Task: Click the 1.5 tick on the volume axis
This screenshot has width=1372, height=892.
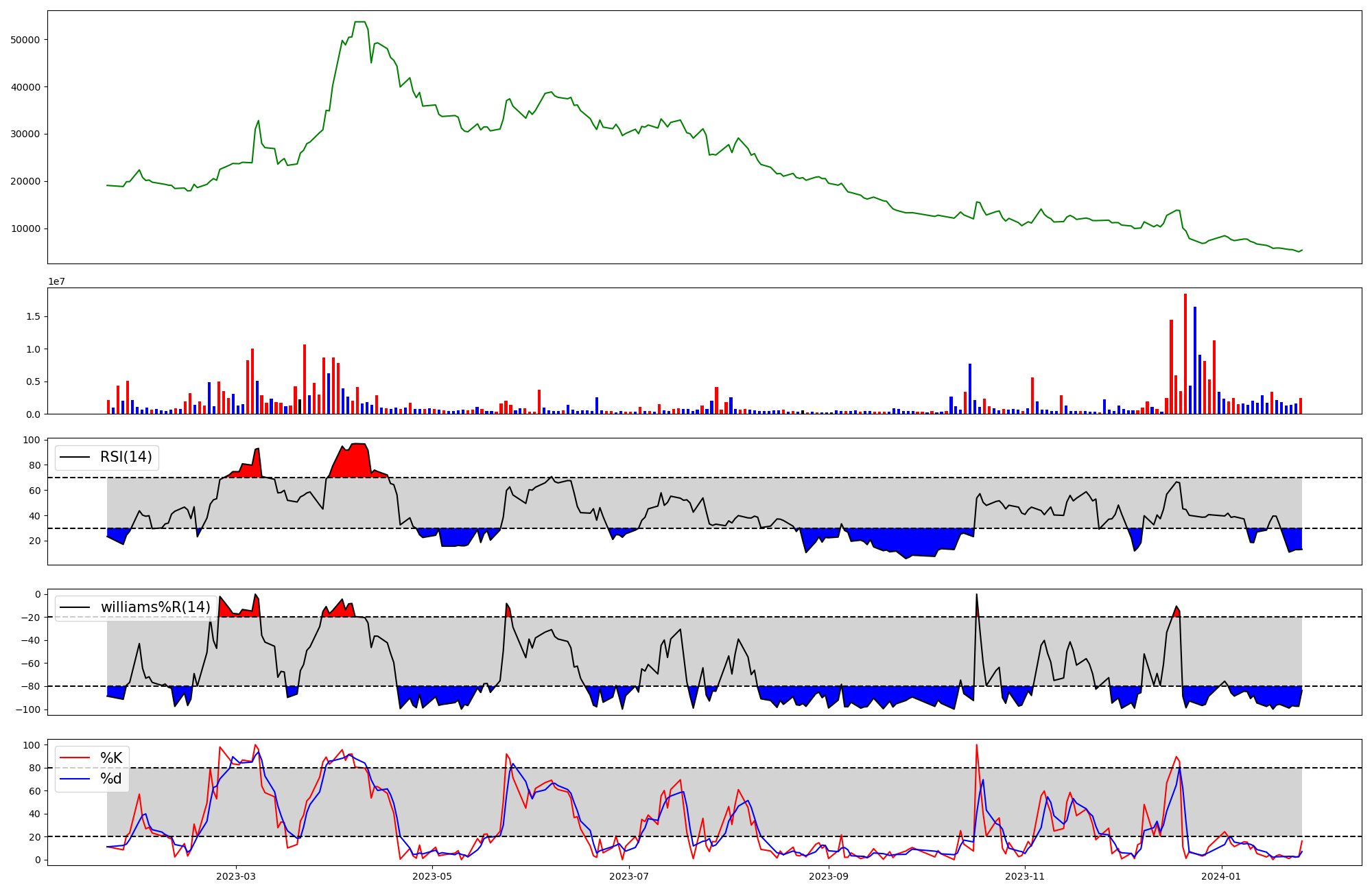Action: pos(33,316)
